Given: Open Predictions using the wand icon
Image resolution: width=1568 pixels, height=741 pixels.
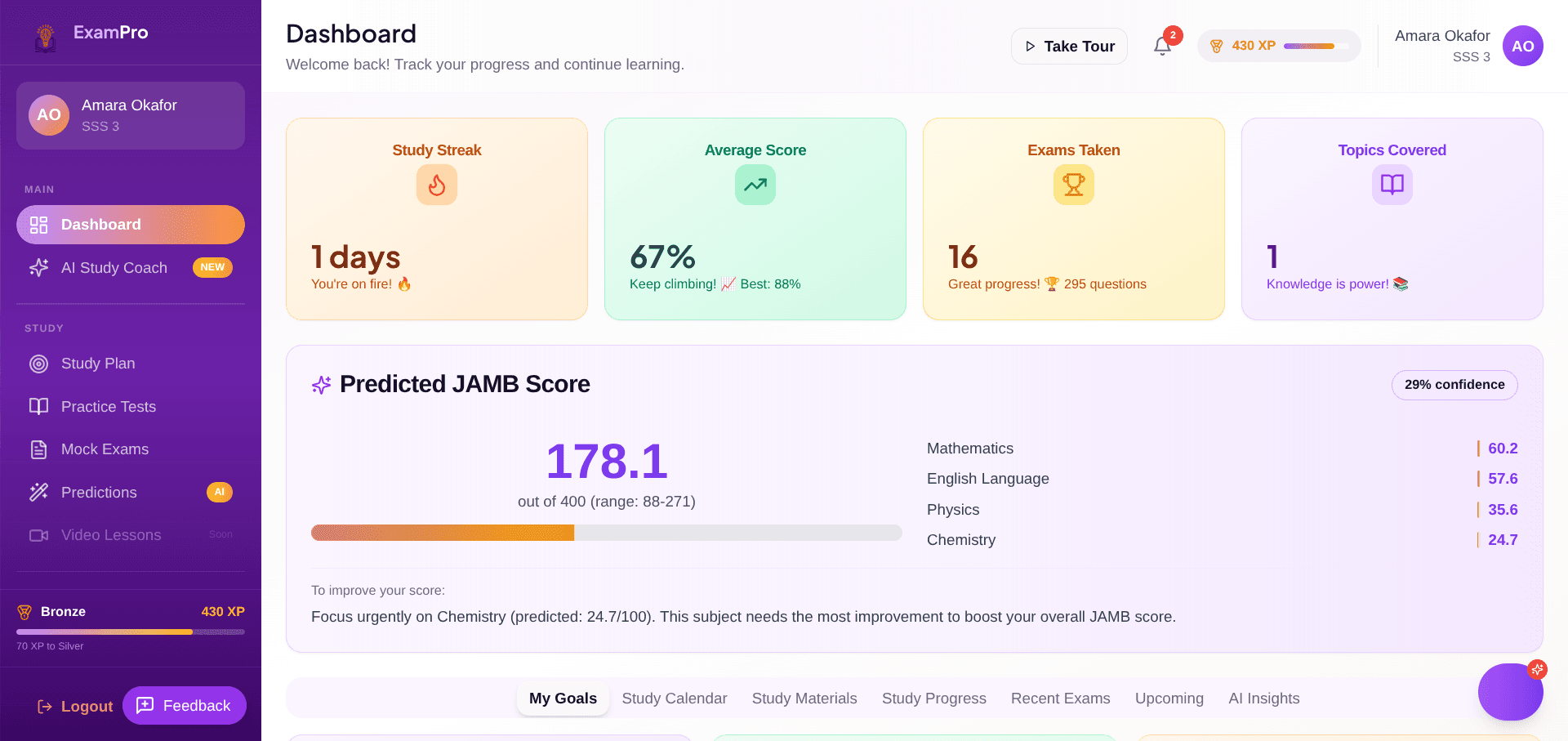Looking at the screenshot, I should point(38,492).
